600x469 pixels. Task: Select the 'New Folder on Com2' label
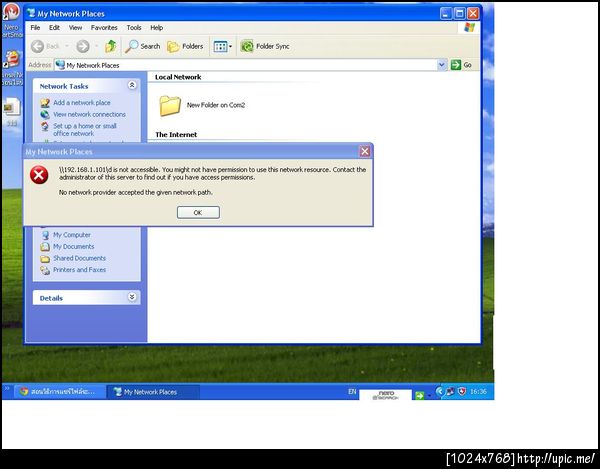point(216,105)
